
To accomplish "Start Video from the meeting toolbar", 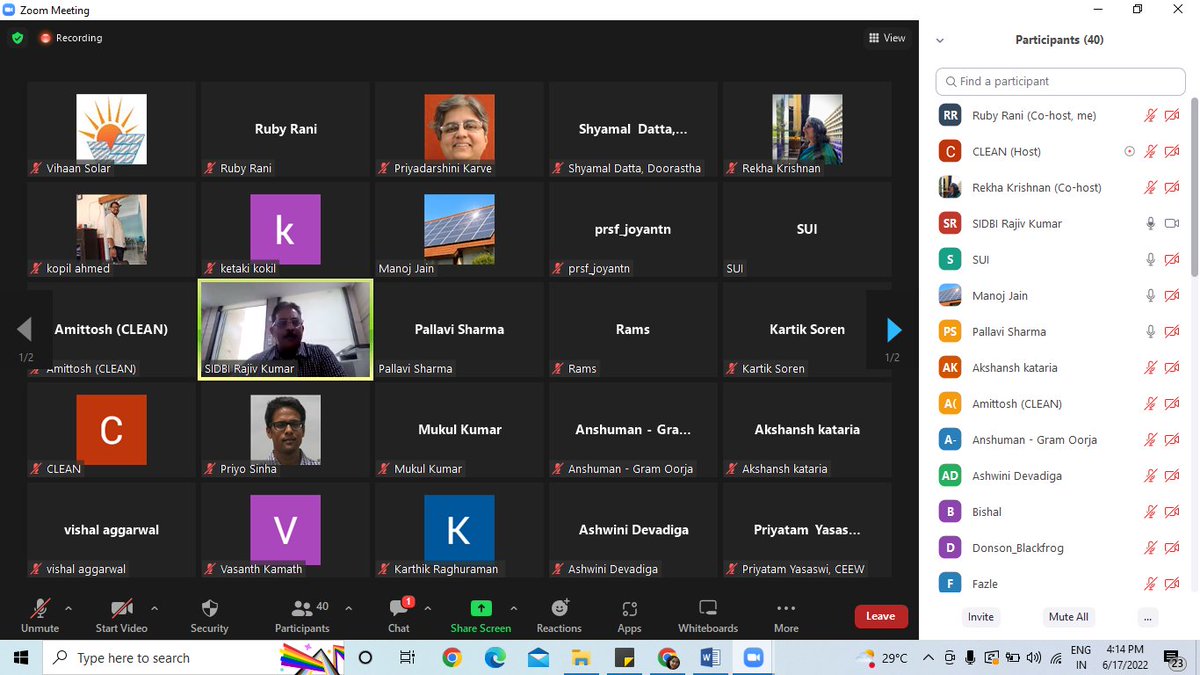I will point(121,615).
